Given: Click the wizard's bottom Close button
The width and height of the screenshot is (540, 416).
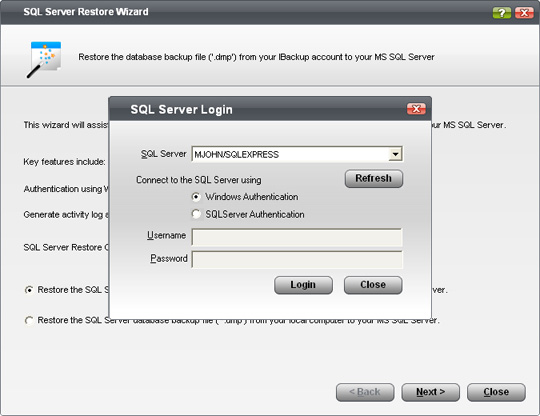Looking at the screenshot, I should point(496,392).
